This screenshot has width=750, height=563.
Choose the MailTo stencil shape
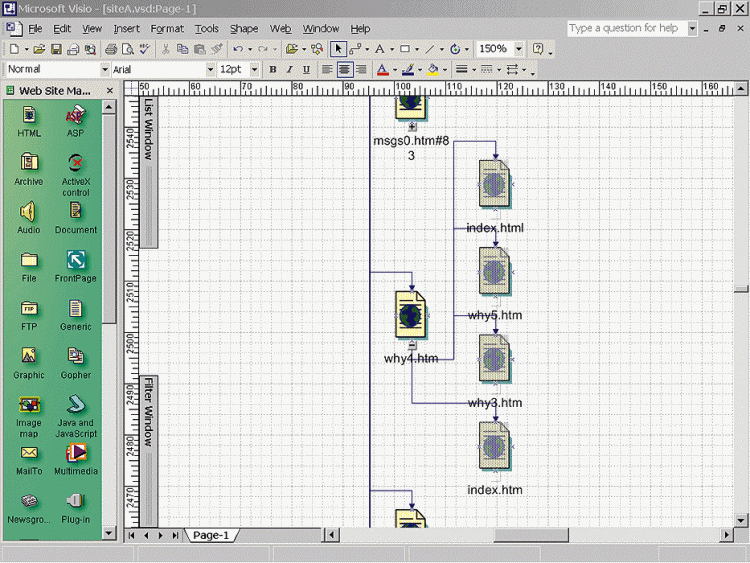coord(29,460)
